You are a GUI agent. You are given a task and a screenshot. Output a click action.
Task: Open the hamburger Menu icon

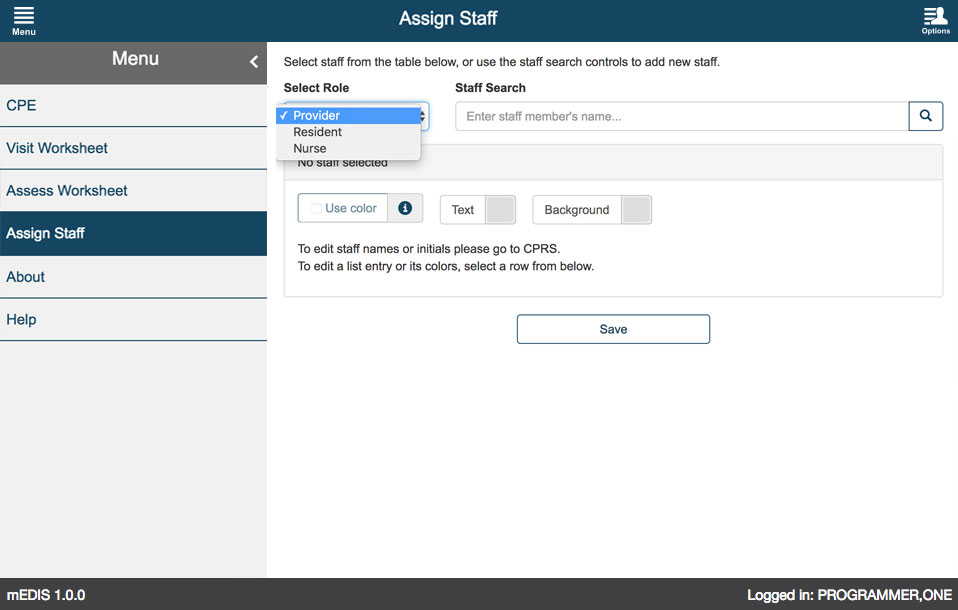[x=24, y=21]
